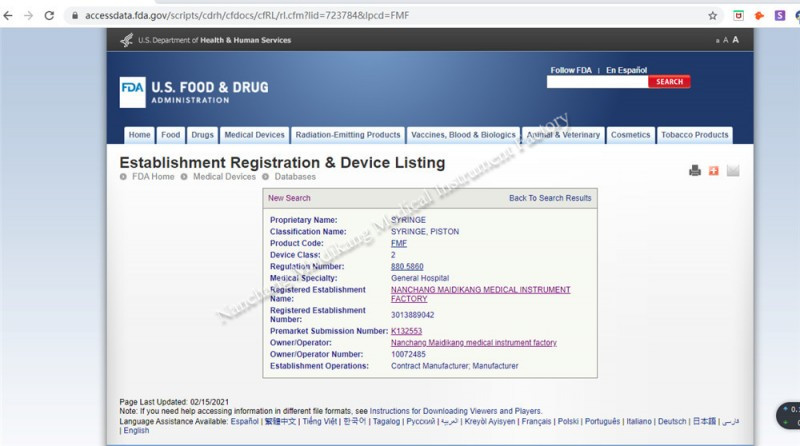Viewport: 800px width, 446px height.
Task: Click the New Search link
Action: pyautogui.click(x=289, y=198)
